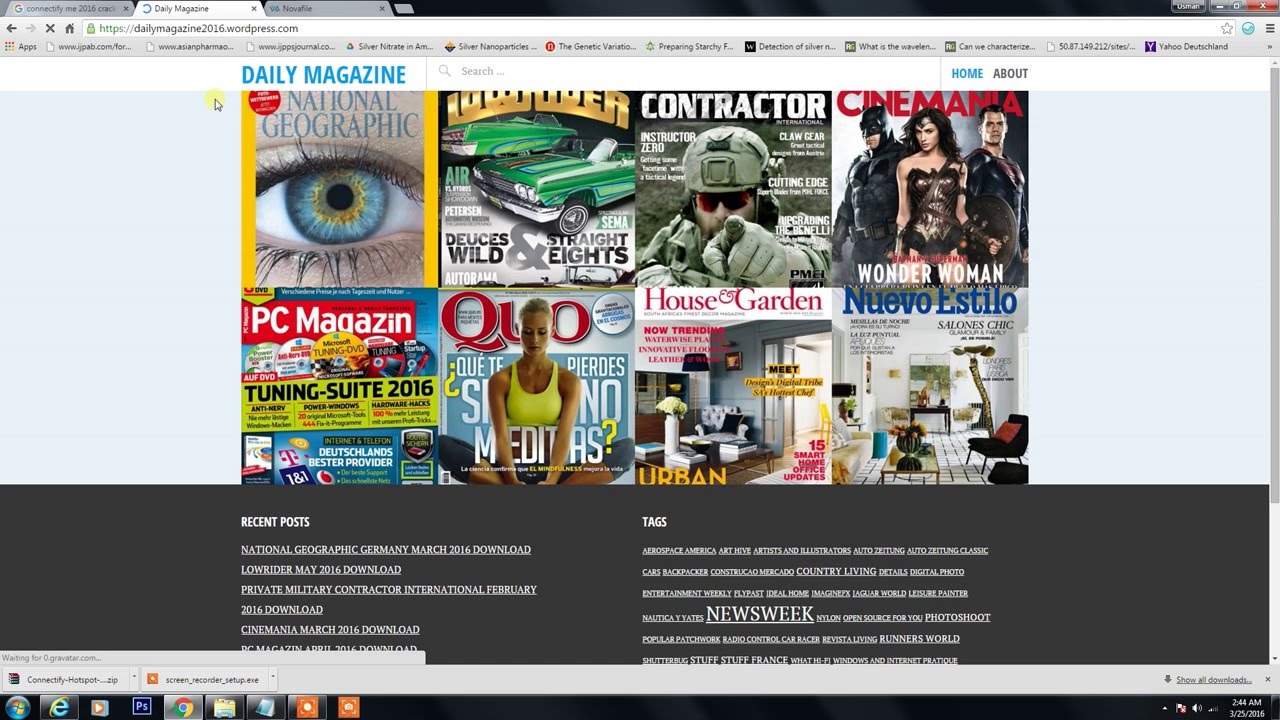Click the NEWSWEEK tag
The image size is (1280, 720).
(760, 614)
